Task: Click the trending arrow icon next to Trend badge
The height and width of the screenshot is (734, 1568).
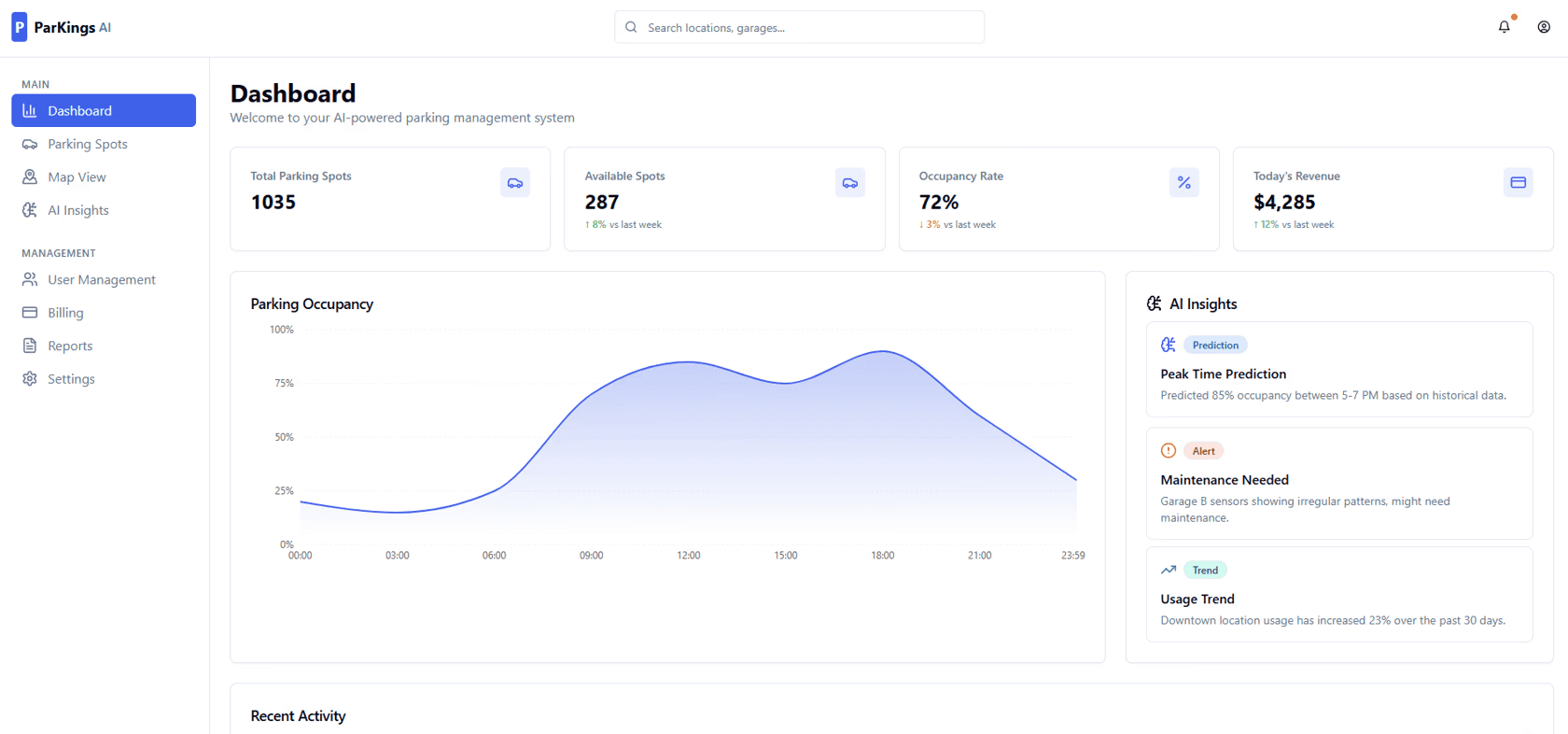Action: click(1169, 570)
